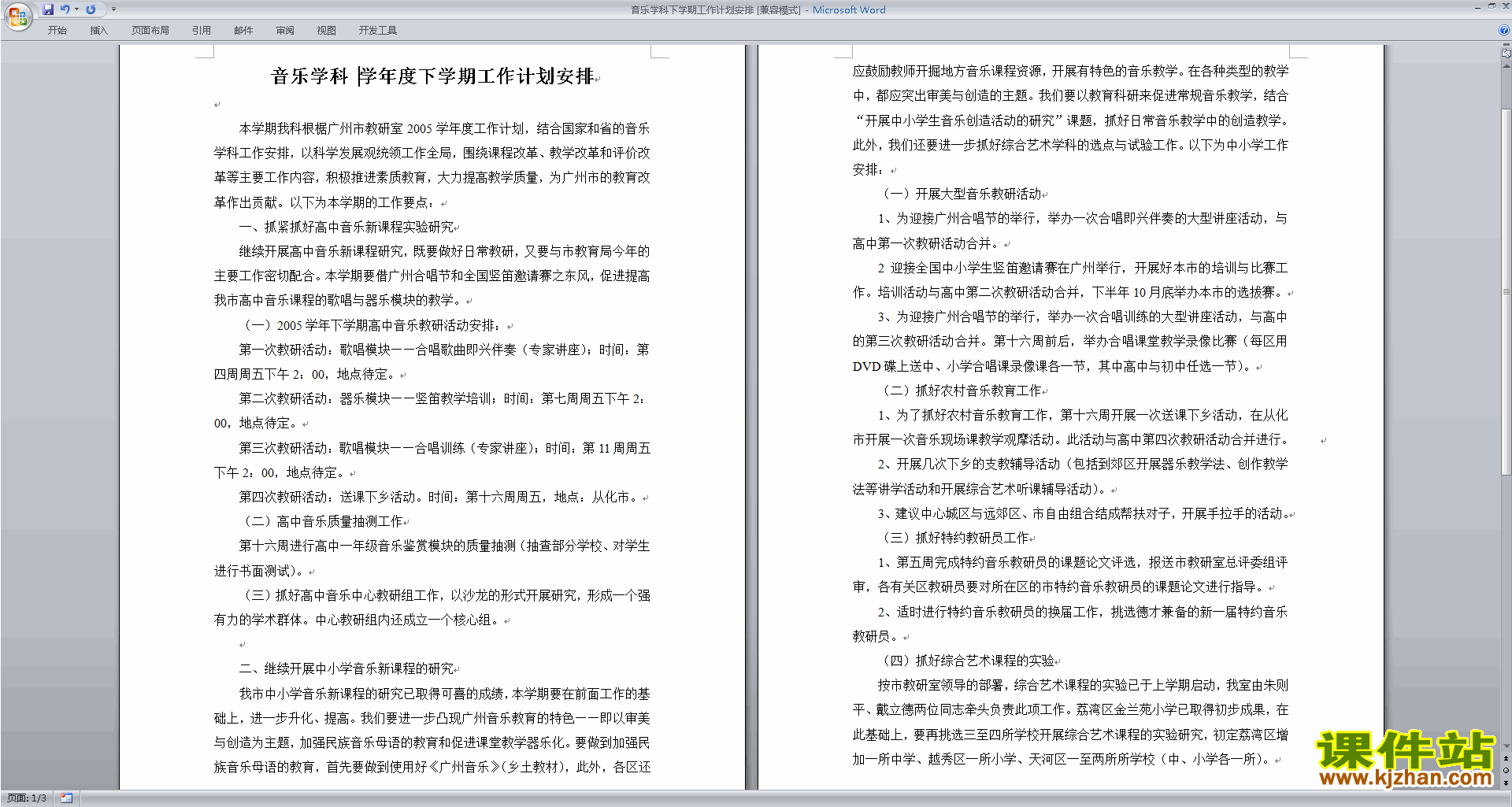Click the line starting 第四次教研活动：送课下乡活动

[440, 497]
